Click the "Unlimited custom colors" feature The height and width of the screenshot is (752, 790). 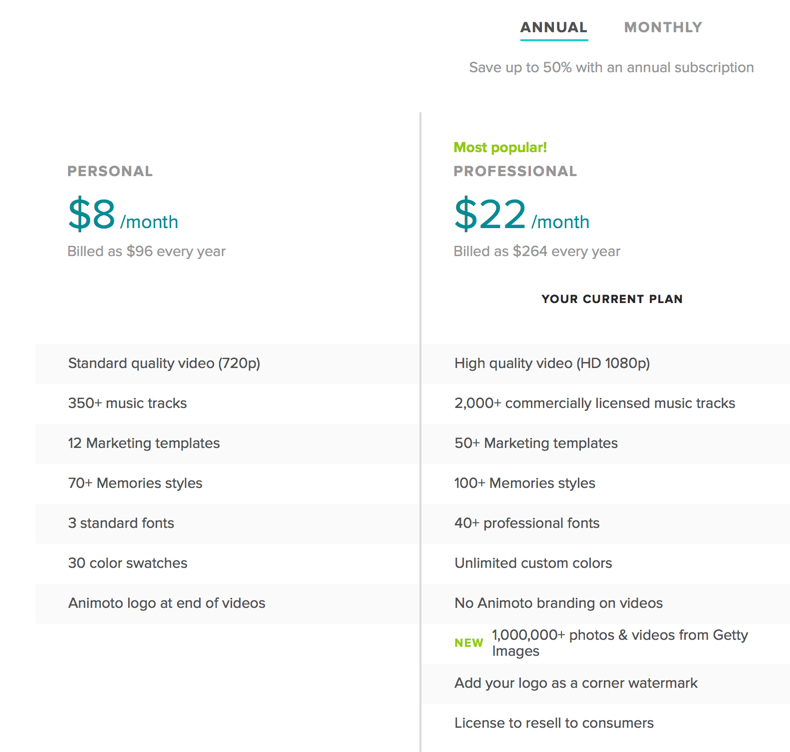(x=533, y=564)
